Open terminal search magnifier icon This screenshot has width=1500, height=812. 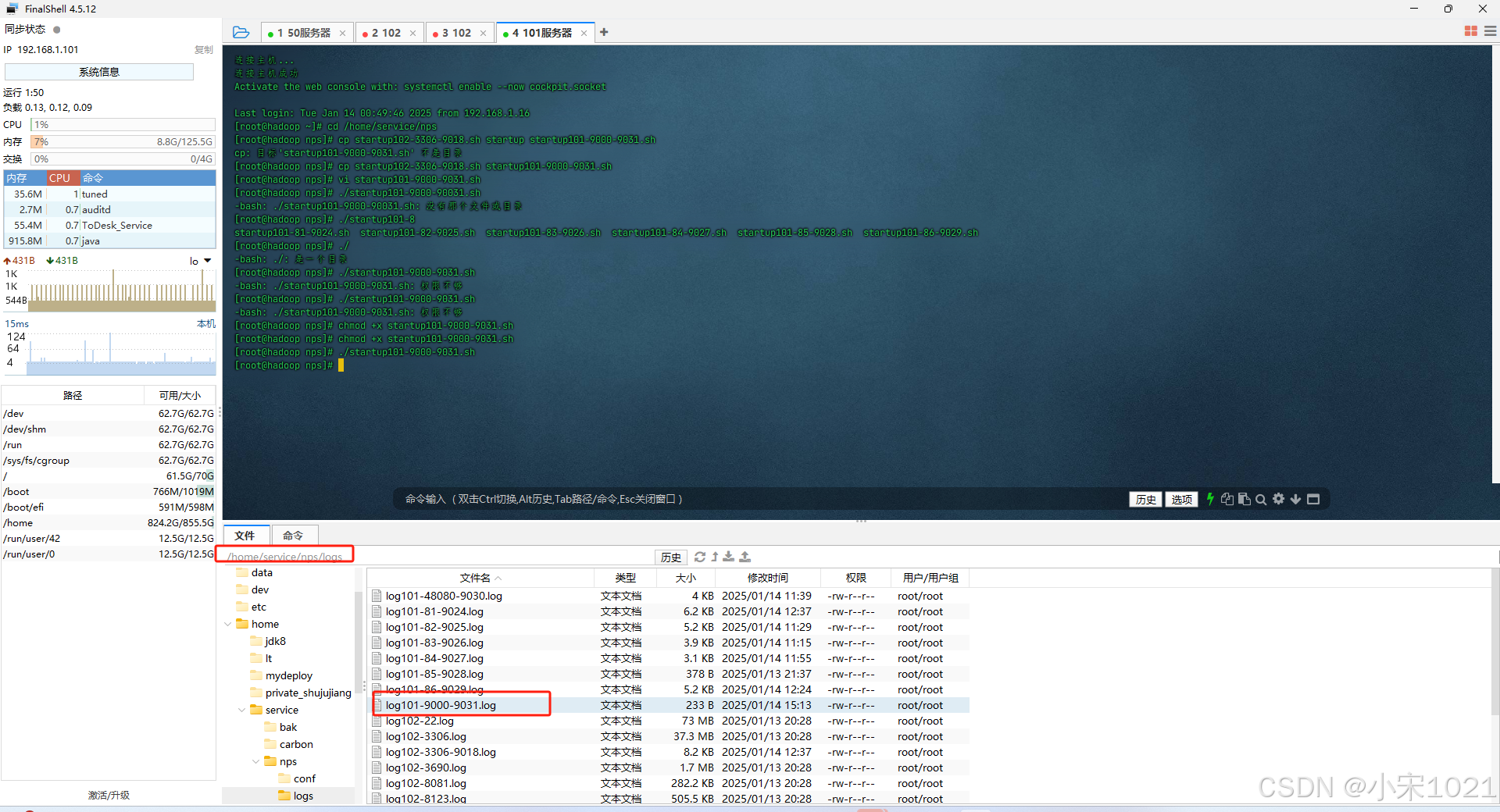point(1261,500)
